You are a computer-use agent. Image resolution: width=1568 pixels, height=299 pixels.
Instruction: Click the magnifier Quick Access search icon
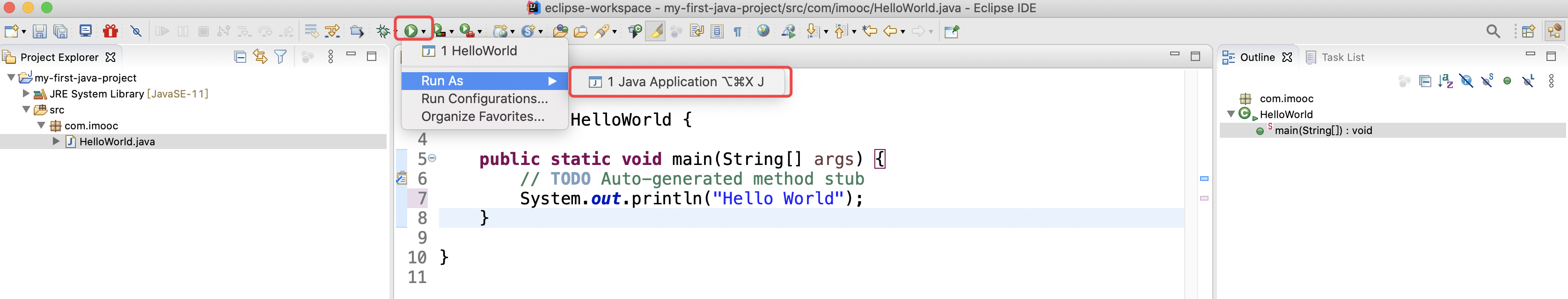[1493, 31]
